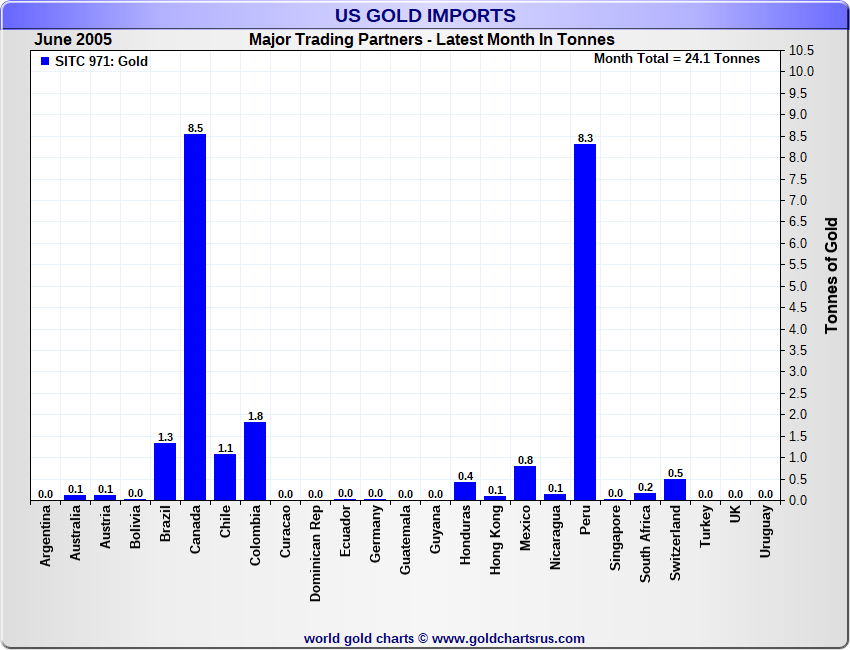Click the 'Turkey' axis label

(x=705, y=526)
